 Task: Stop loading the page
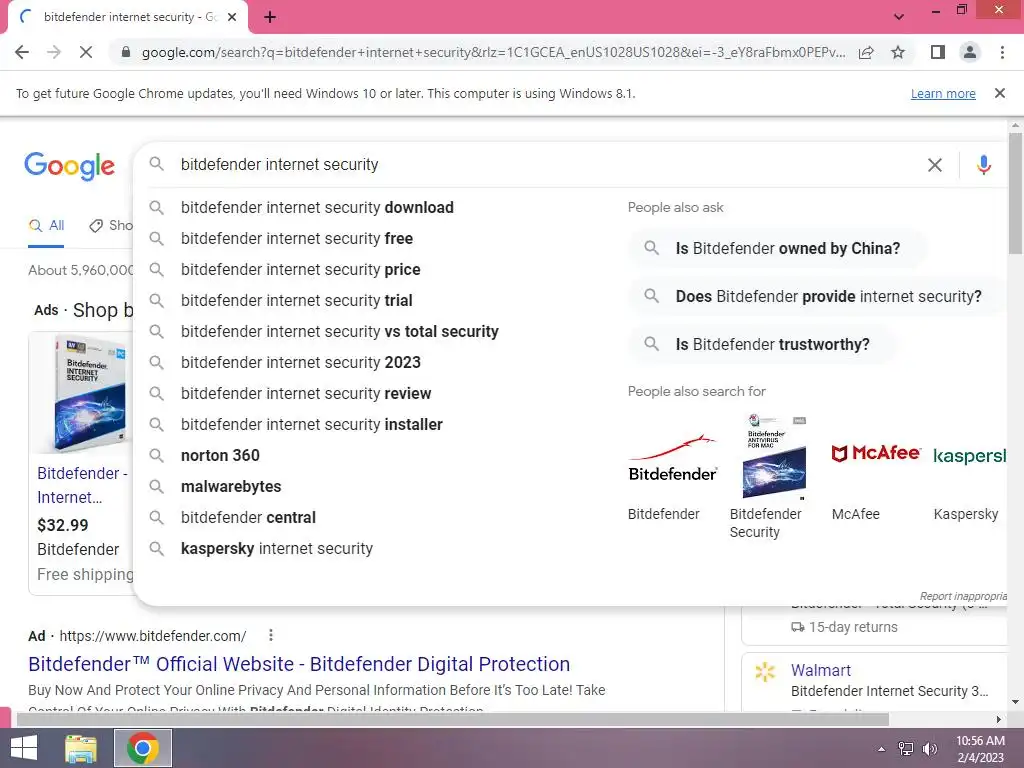(x=86, y=52)
